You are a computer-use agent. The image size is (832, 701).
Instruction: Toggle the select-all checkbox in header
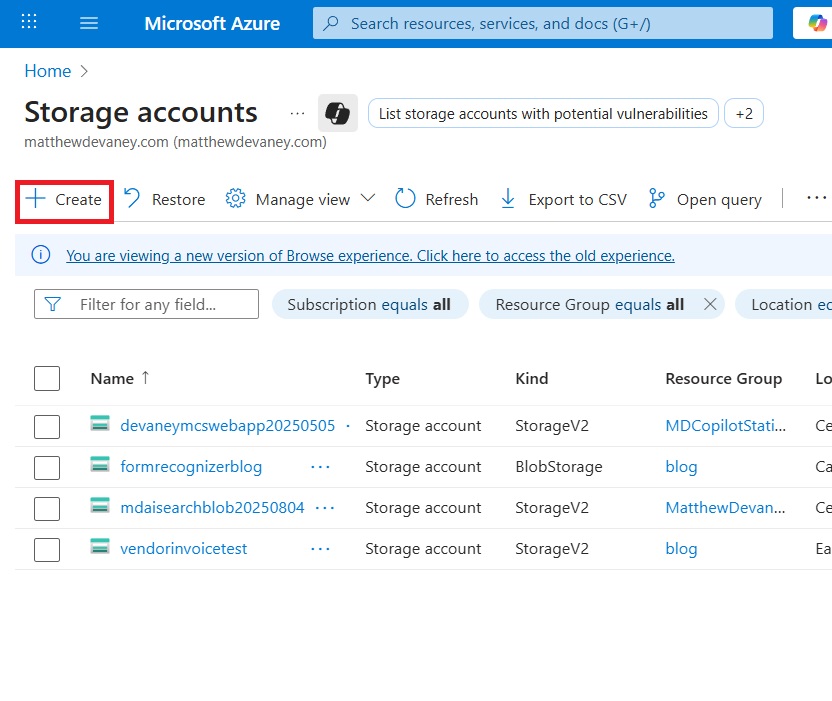47,378
